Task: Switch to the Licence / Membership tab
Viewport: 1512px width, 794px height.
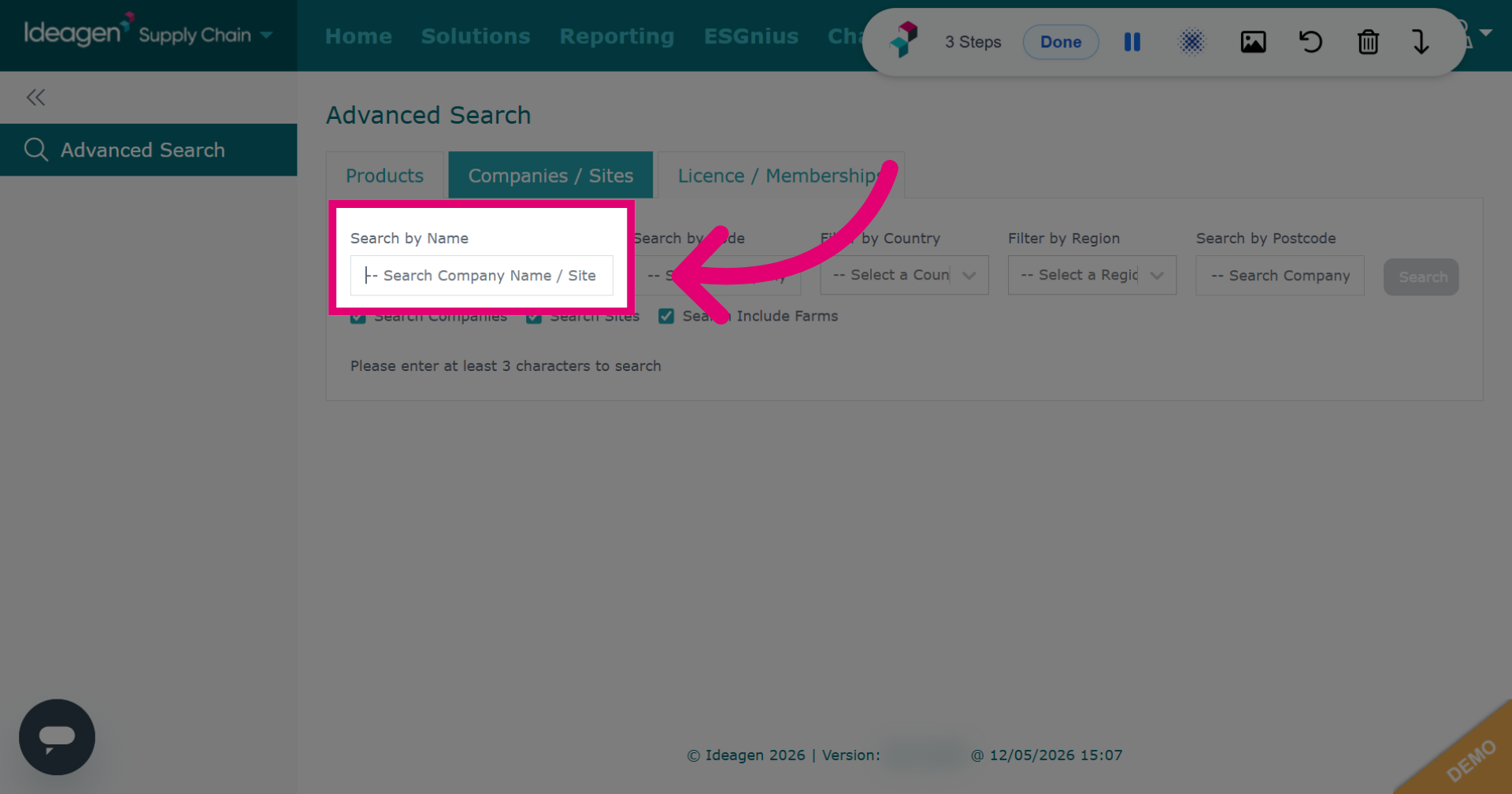Action: (x=780, y=175)
